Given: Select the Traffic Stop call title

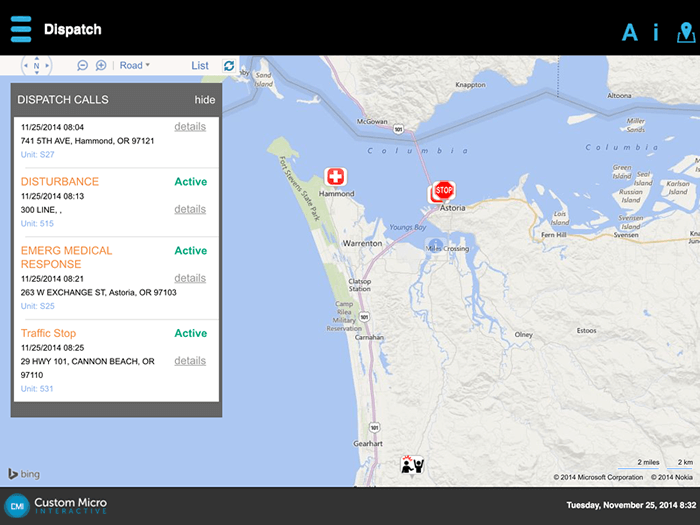Looking at the screenshot, I should [x=48, y=333].
